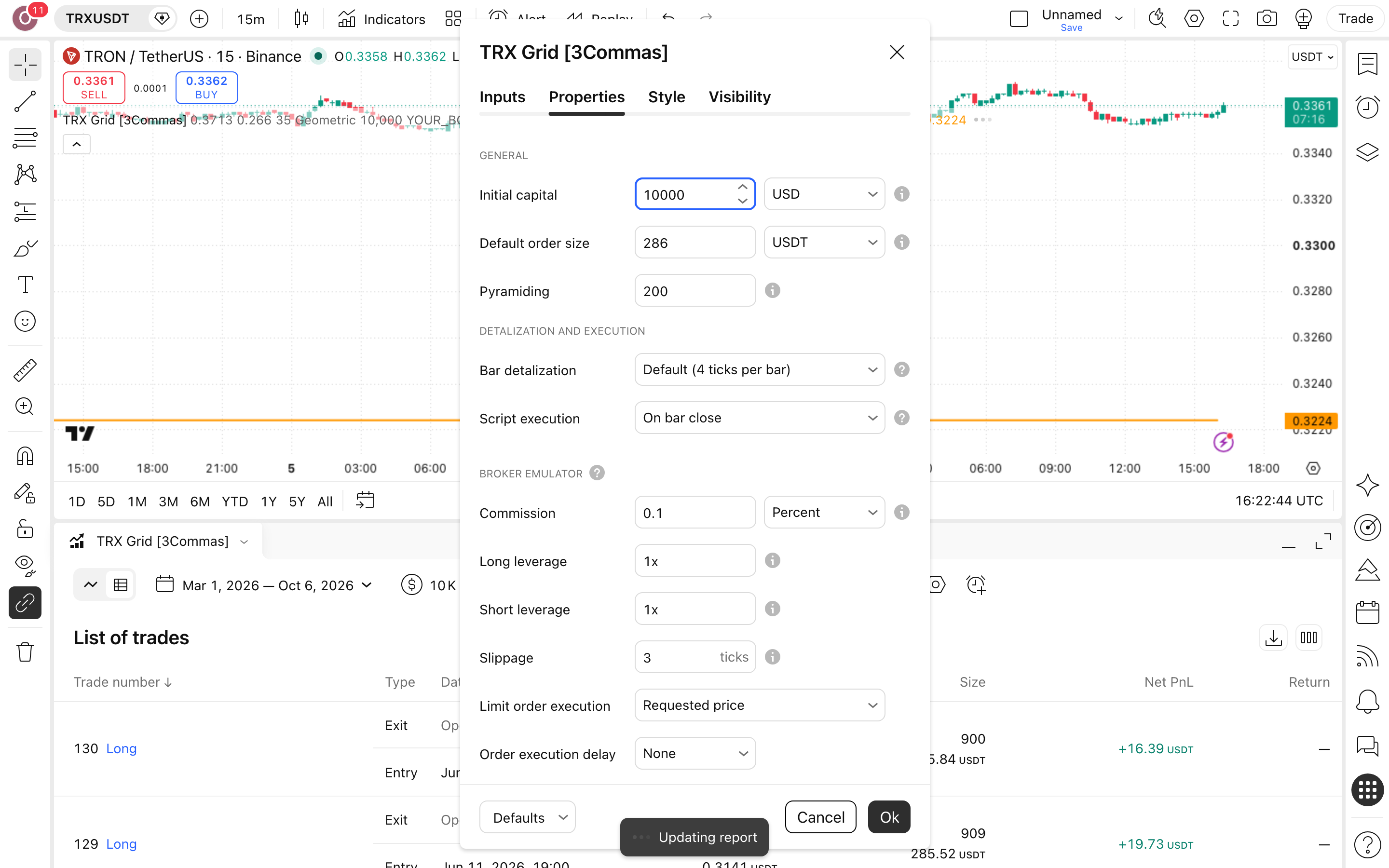Toggle magnet mode

click(x=25, y=456)
